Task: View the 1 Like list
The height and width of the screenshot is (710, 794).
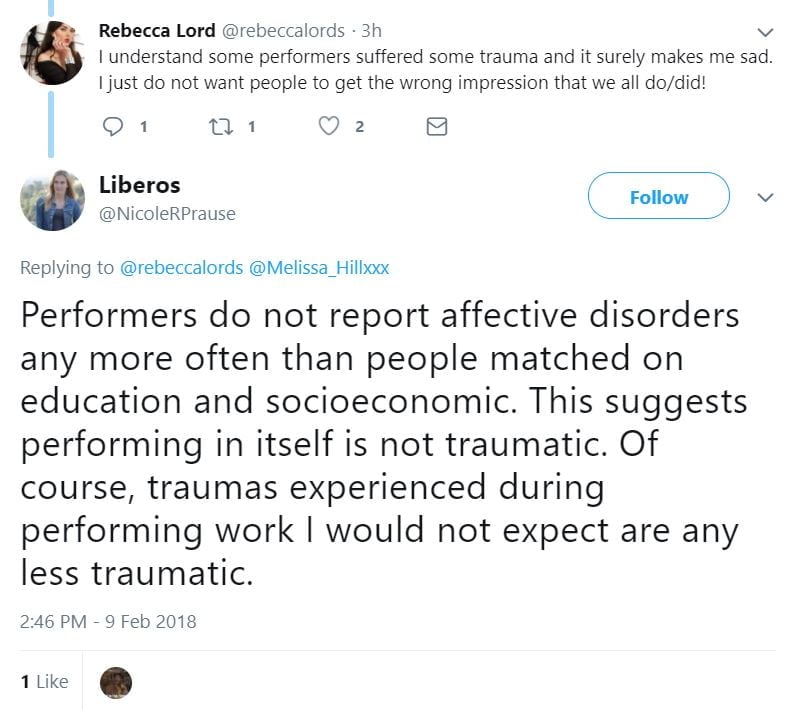Action: [45, 682]
